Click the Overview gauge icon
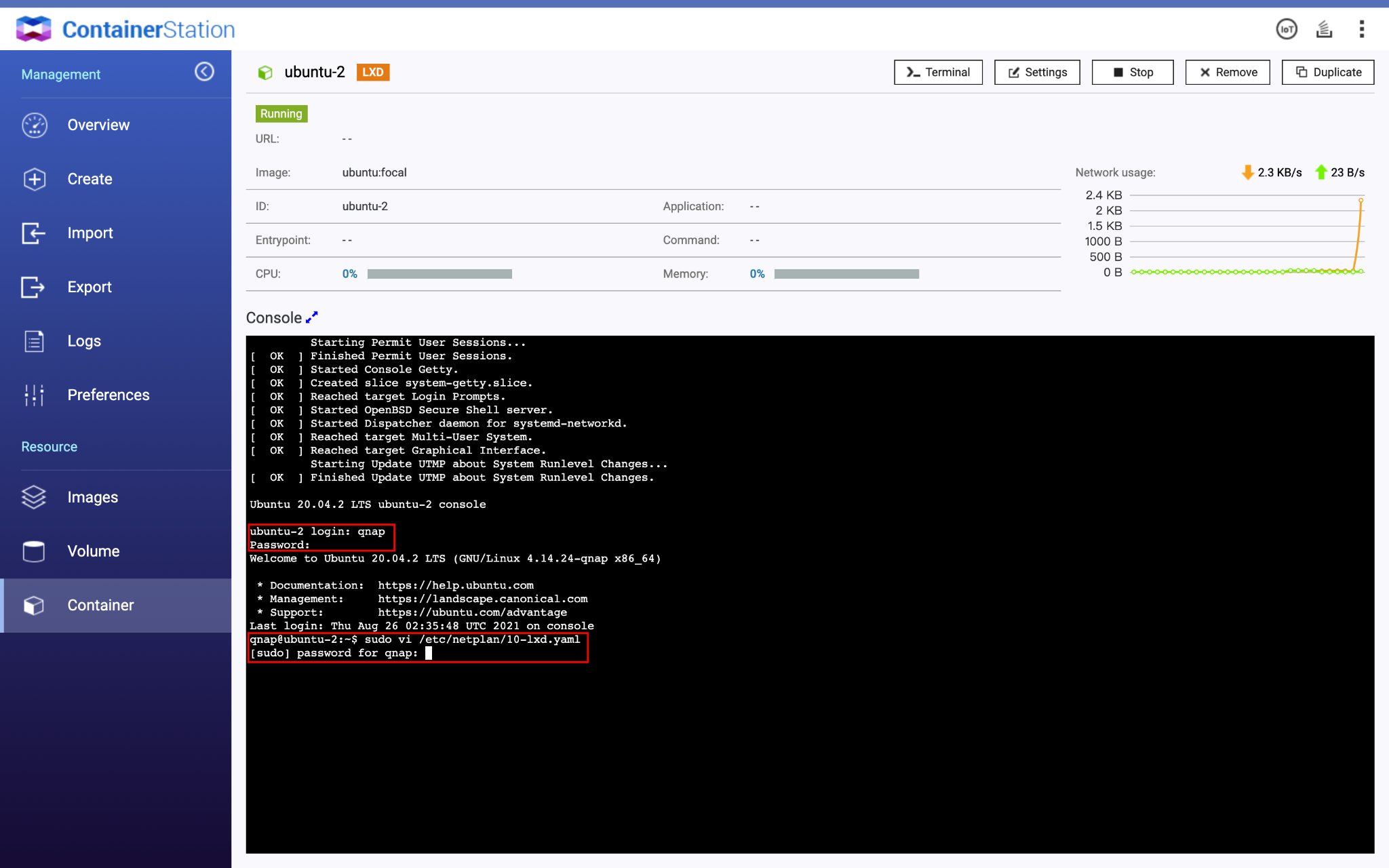Image resolution: width=1389 pixels, height=868 pixels. [x=35, y=125]
